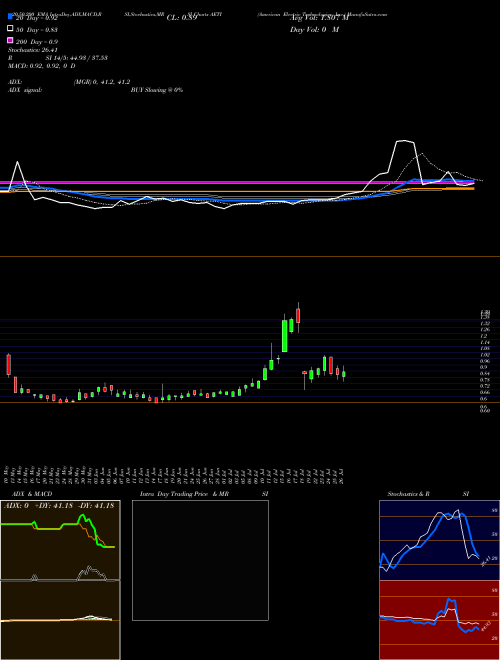Click the "Intra Day Trading Price & MR" title

[x=184, y=494]
